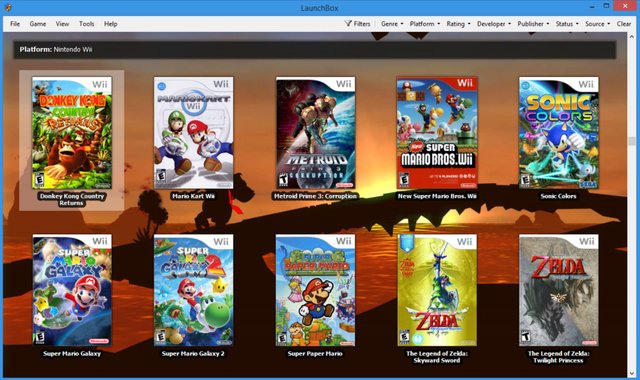Open the File menu
640x380 pixels.
pos(15,24)
